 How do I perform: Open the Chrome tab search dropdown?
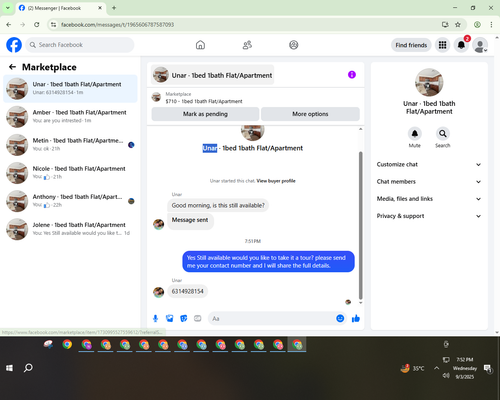click(x=7, y=8)
